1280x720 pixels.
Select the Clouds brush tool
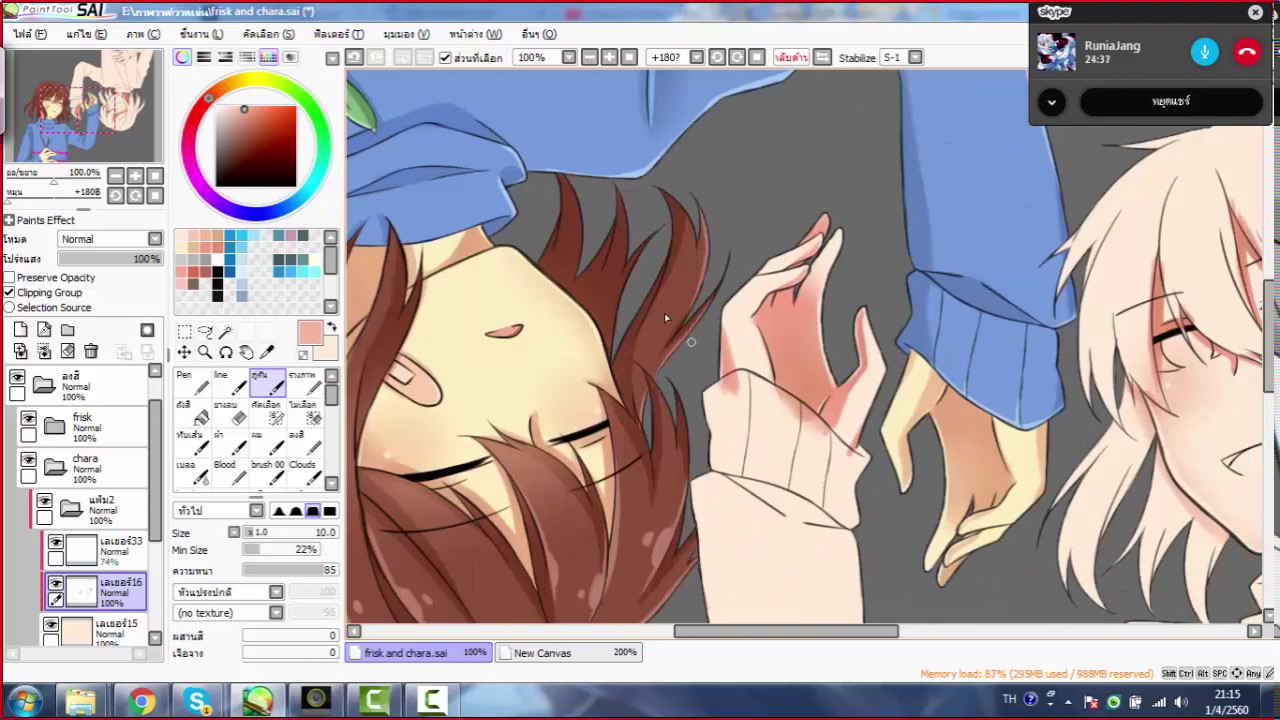303,473
